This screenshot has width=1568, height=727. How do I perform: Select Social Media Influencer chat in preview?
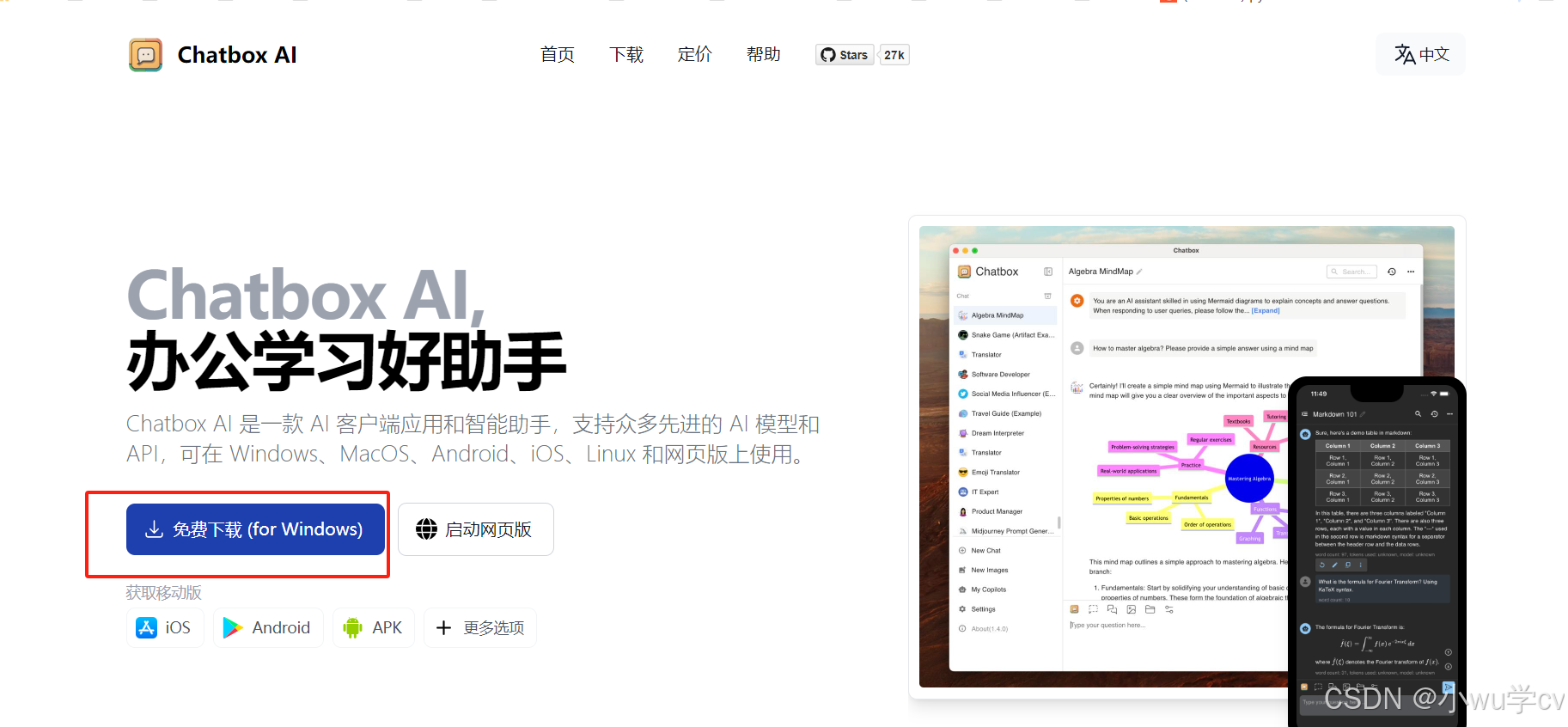point(1005,394)
